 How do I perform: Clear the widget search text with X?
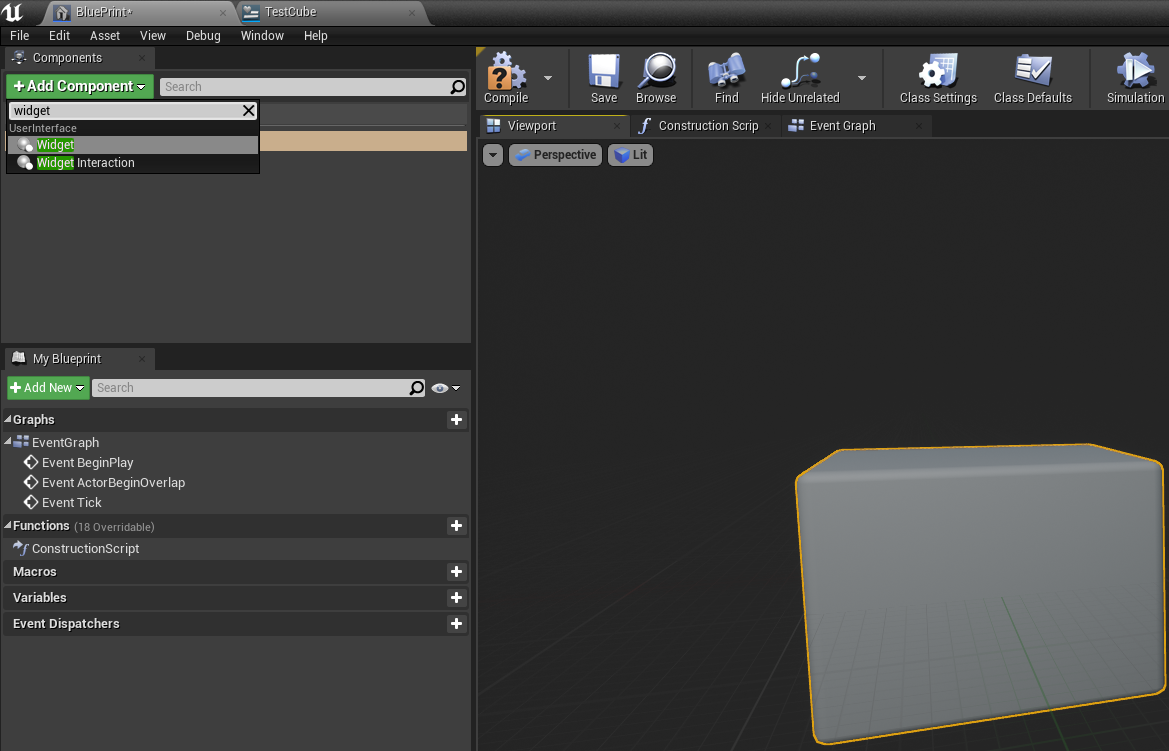click(248, 110)
